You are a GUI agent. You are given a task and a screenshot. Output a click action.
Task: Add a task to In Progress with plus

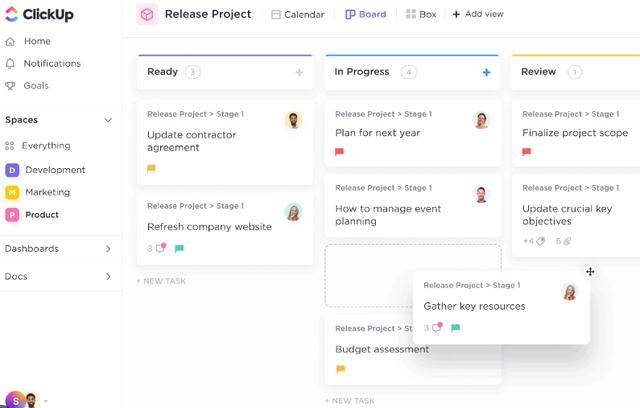coord(486,72)
